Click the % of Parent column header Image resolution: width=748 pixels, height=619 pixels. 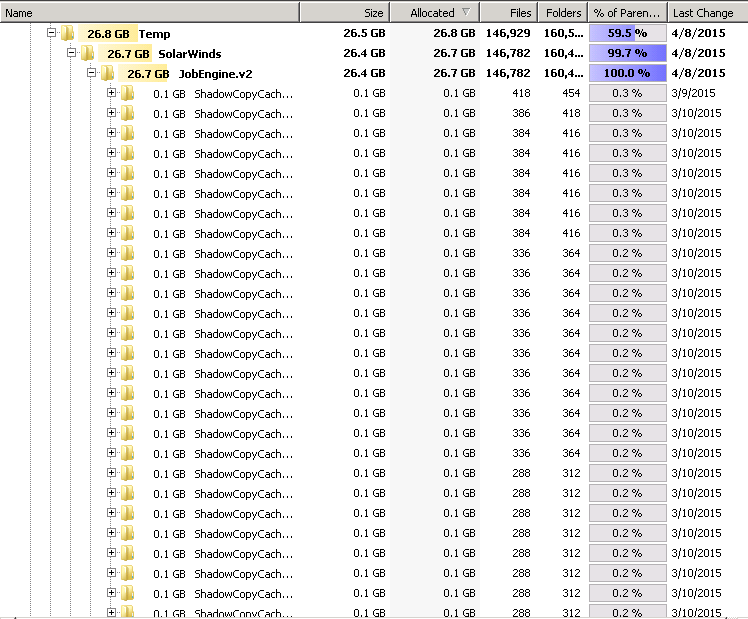click(x=627, y=13)
